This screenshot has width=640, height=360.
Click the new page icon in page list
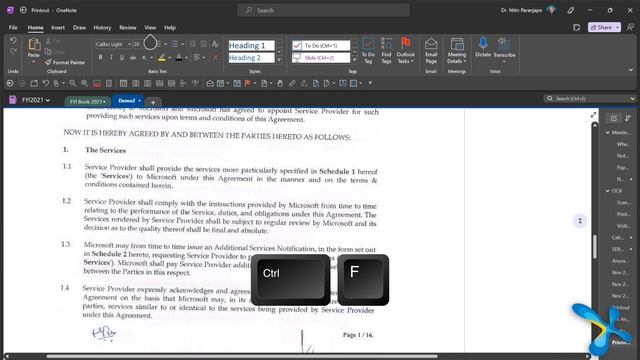coord(613,118)
